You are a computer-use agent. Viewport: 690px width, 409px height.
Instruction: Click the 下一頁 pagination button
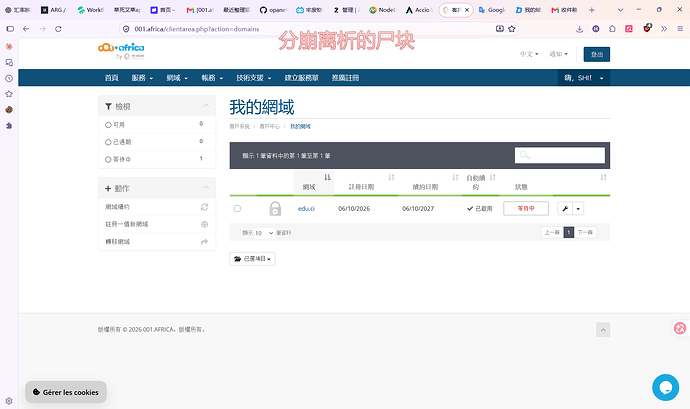585,232
